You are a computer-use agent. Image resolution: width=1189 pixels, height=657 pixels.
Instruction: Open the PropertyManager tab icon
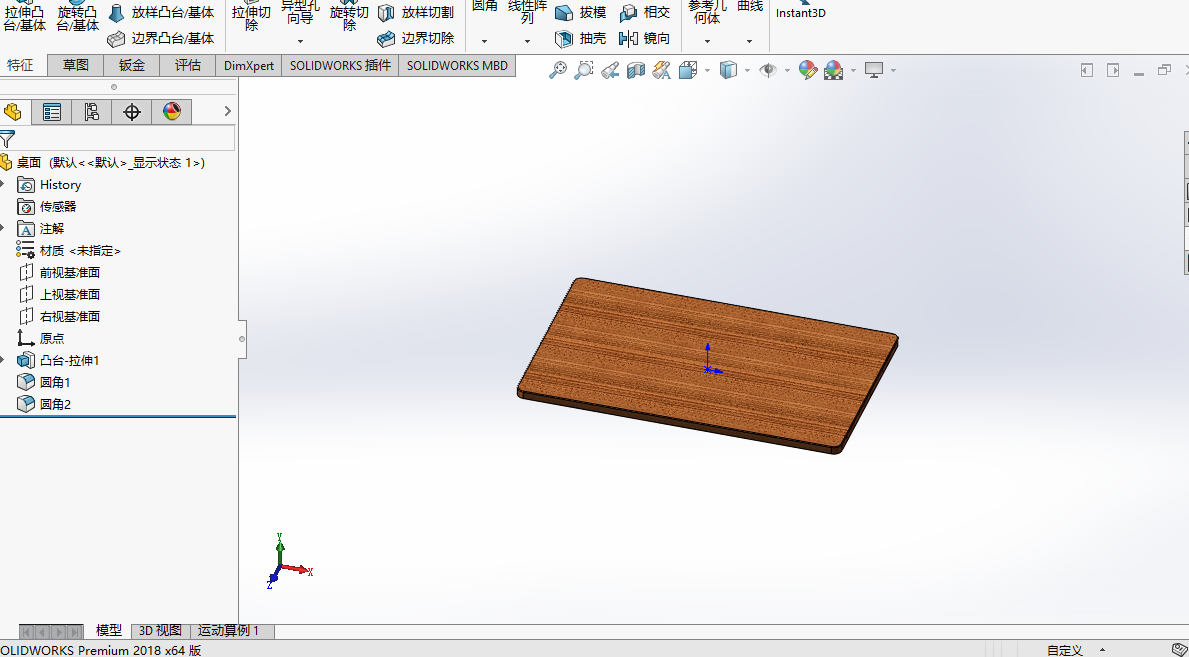coord(51,112)
